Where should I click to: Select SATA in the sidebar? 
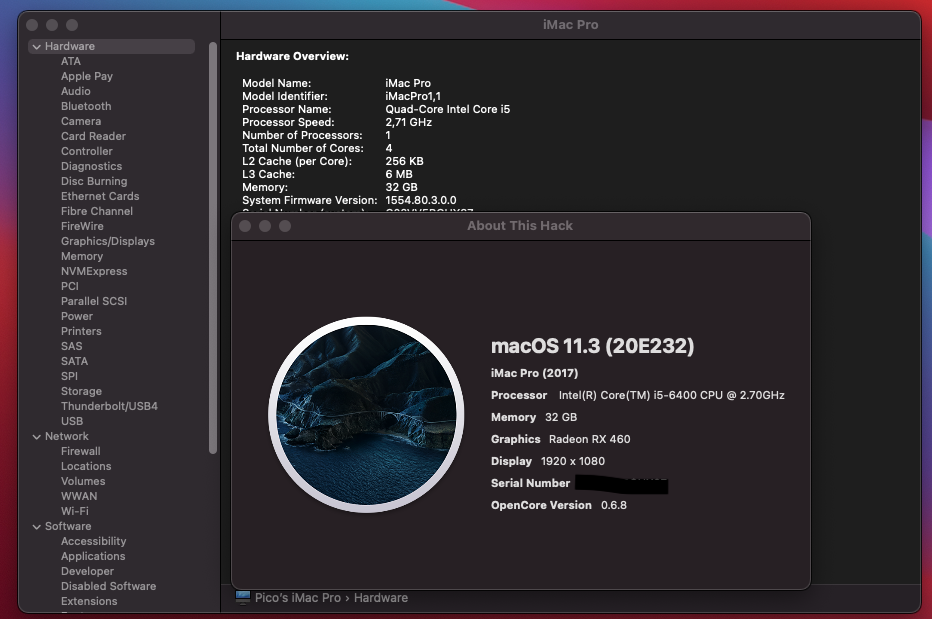pos(74,361)
